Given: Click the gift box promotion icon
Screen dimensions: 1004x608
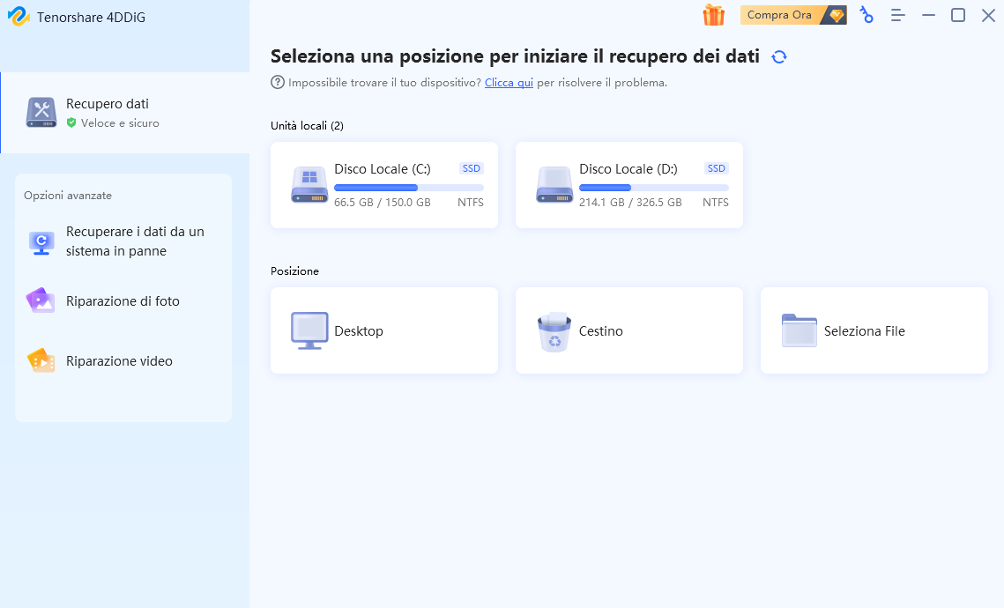Looking at the screenshot, I should point(713,15).
